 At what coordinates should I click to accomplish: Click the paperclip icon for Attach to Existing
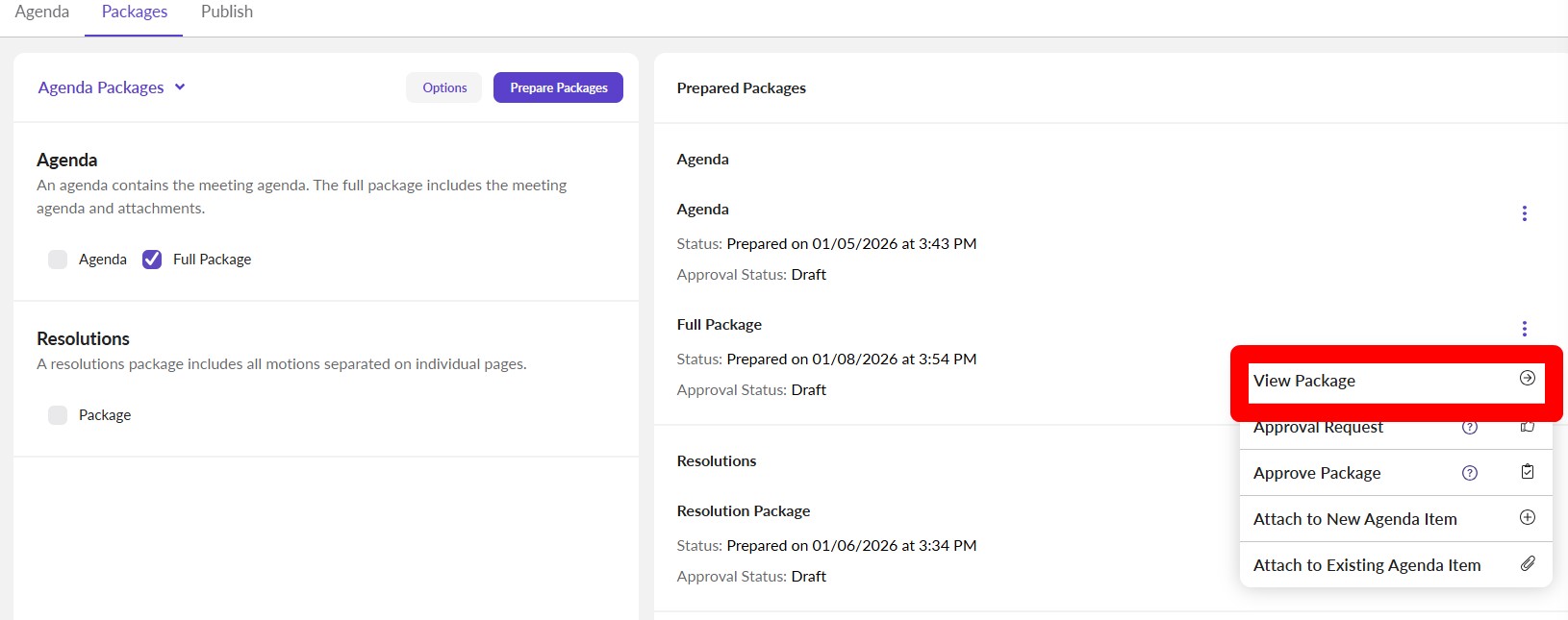1527,564
